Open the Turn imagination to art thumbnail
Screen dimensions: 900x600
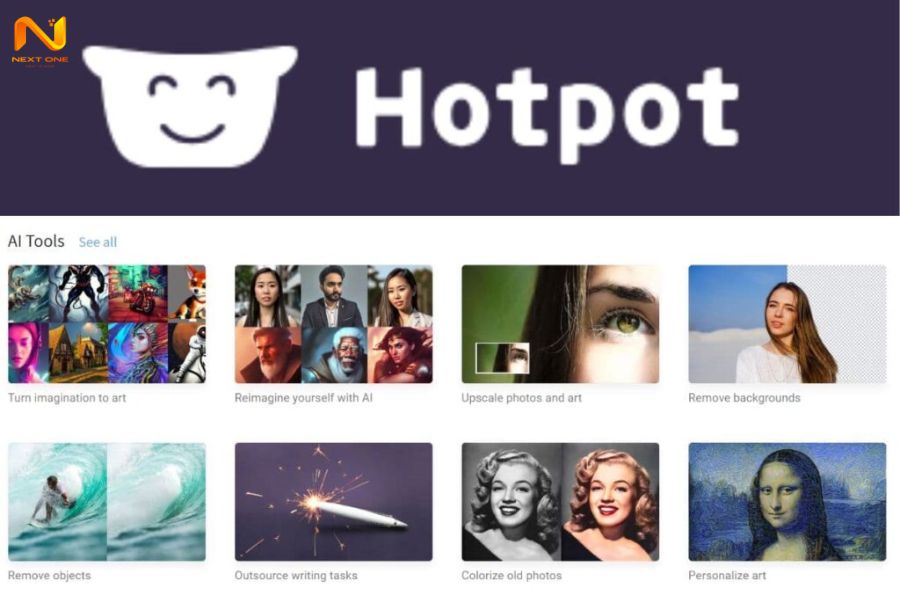107,324
